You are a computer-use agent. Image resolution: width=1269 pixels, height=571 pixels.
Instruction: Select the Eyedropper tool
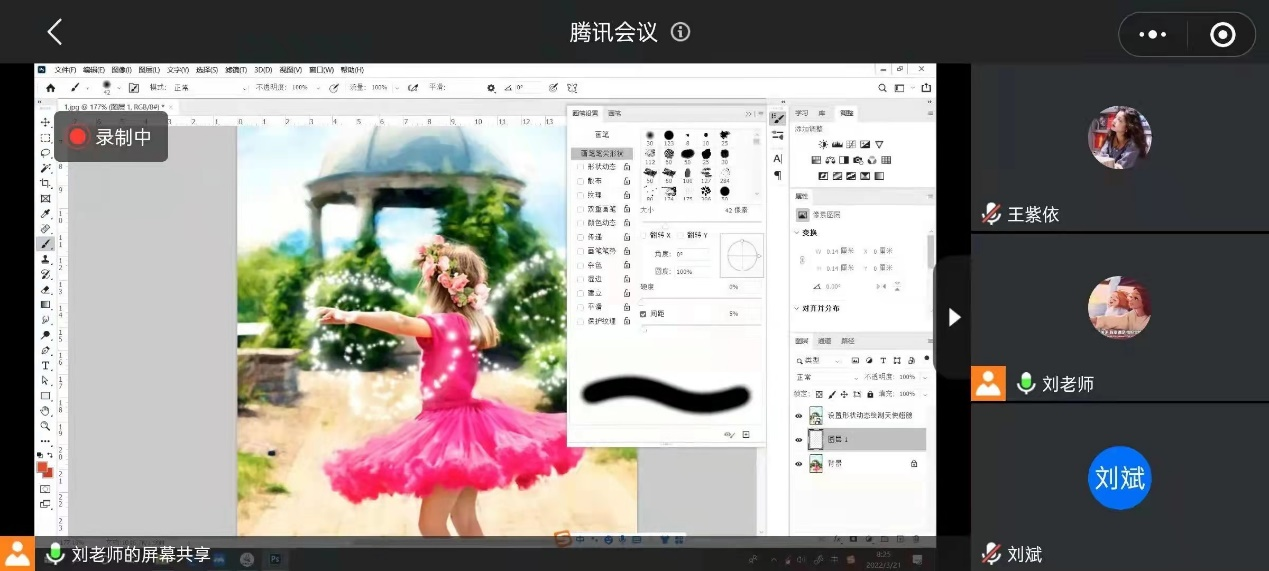(45, 213)
